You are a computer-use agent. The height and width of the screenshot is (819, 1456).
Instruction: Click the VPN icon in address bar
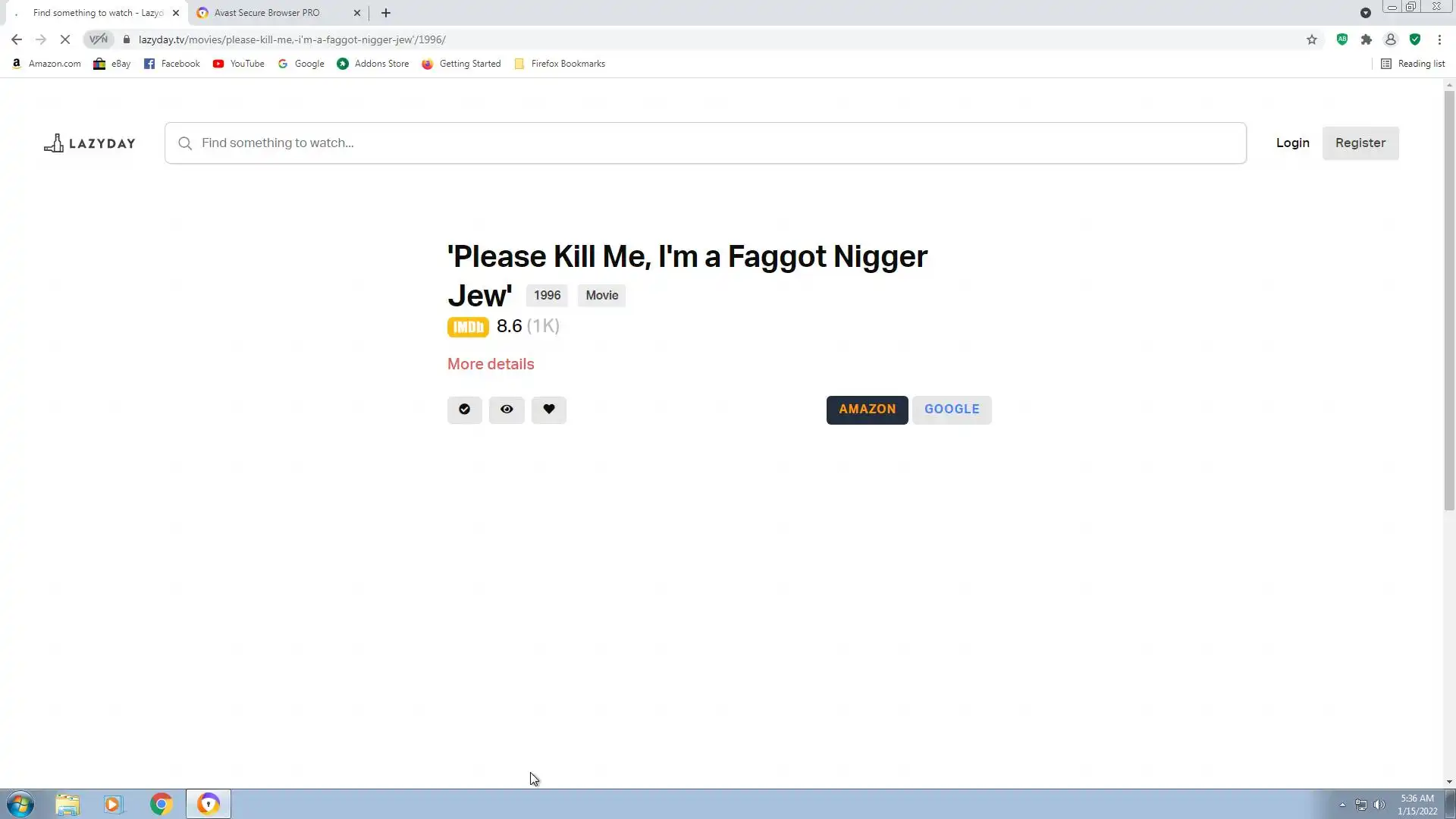click(x=99, y=39)
